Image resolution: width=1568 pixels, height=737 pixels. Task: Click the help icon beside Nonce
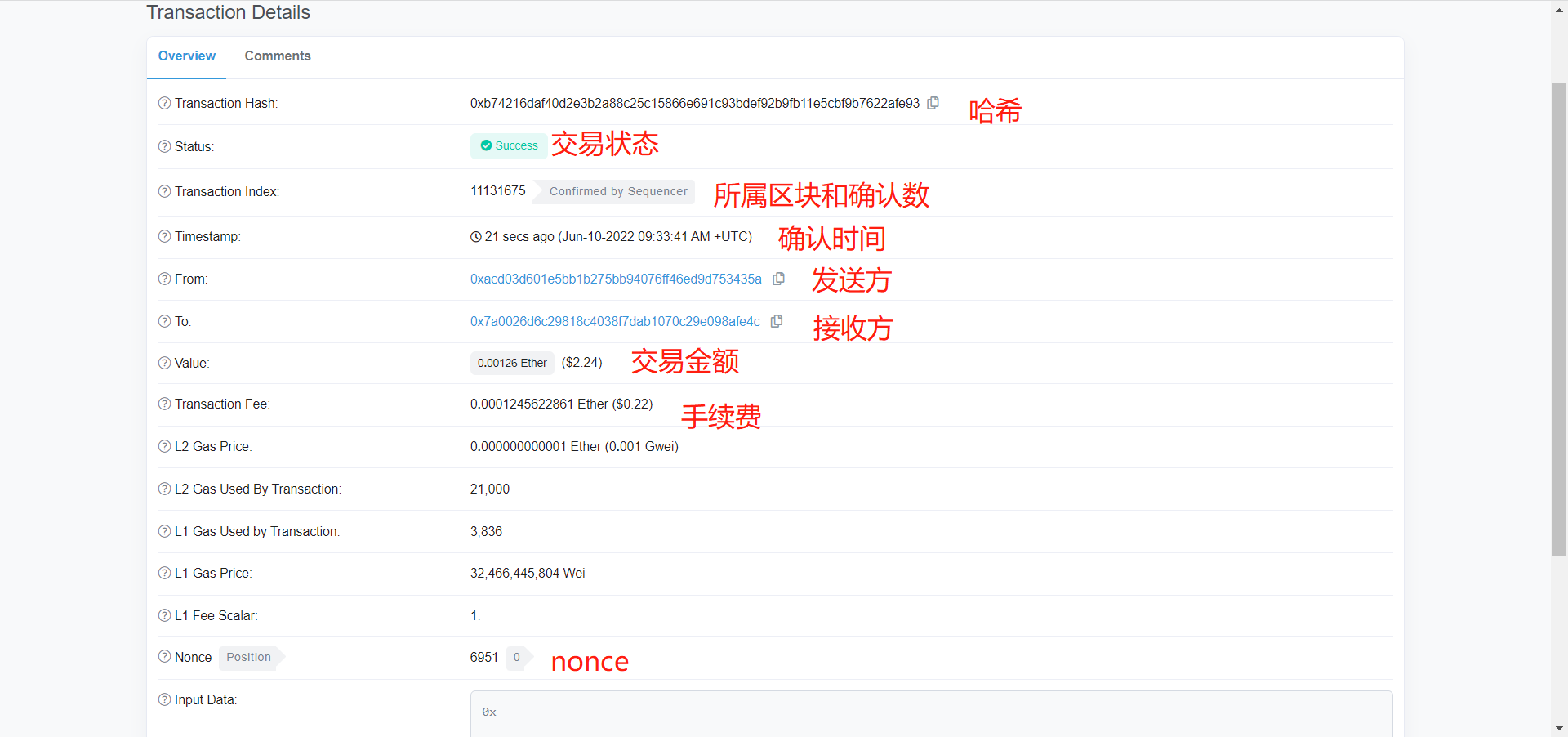point(163,657)
